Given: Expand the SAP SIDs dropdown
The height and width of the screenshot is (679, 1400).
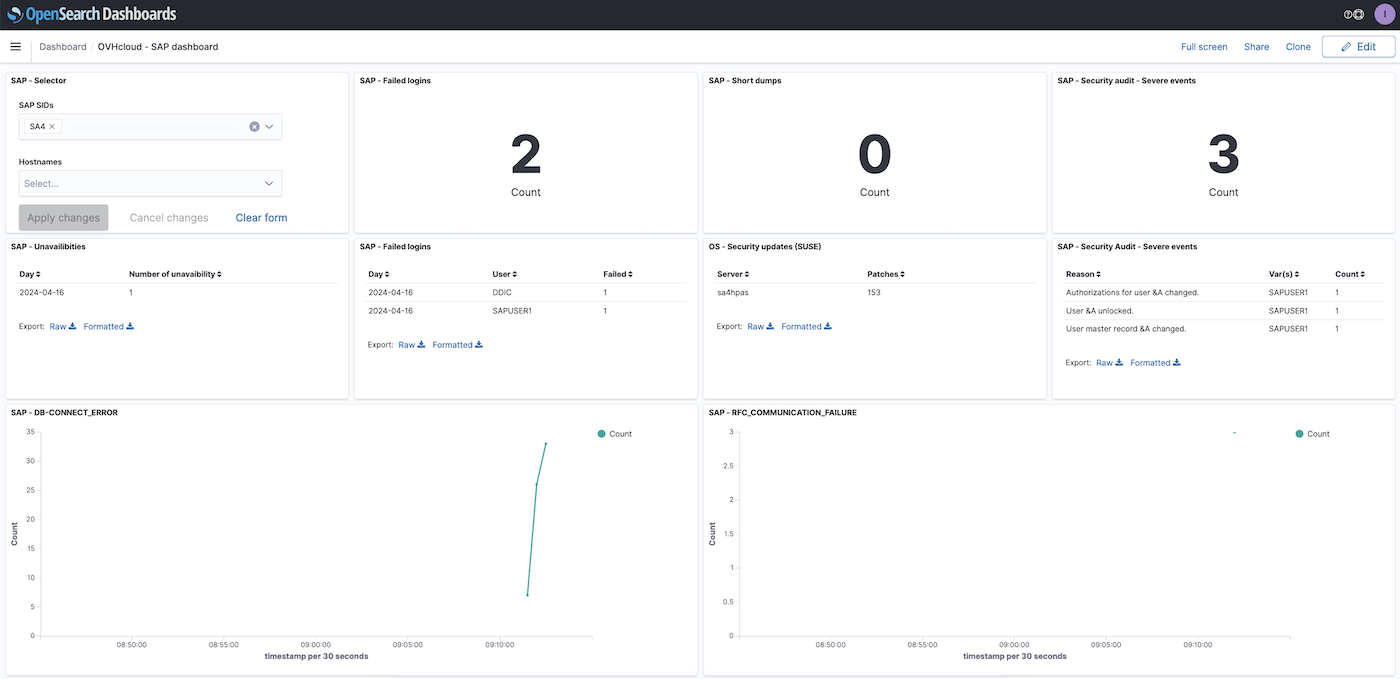Looking at the screenshot, I should 270,127.
